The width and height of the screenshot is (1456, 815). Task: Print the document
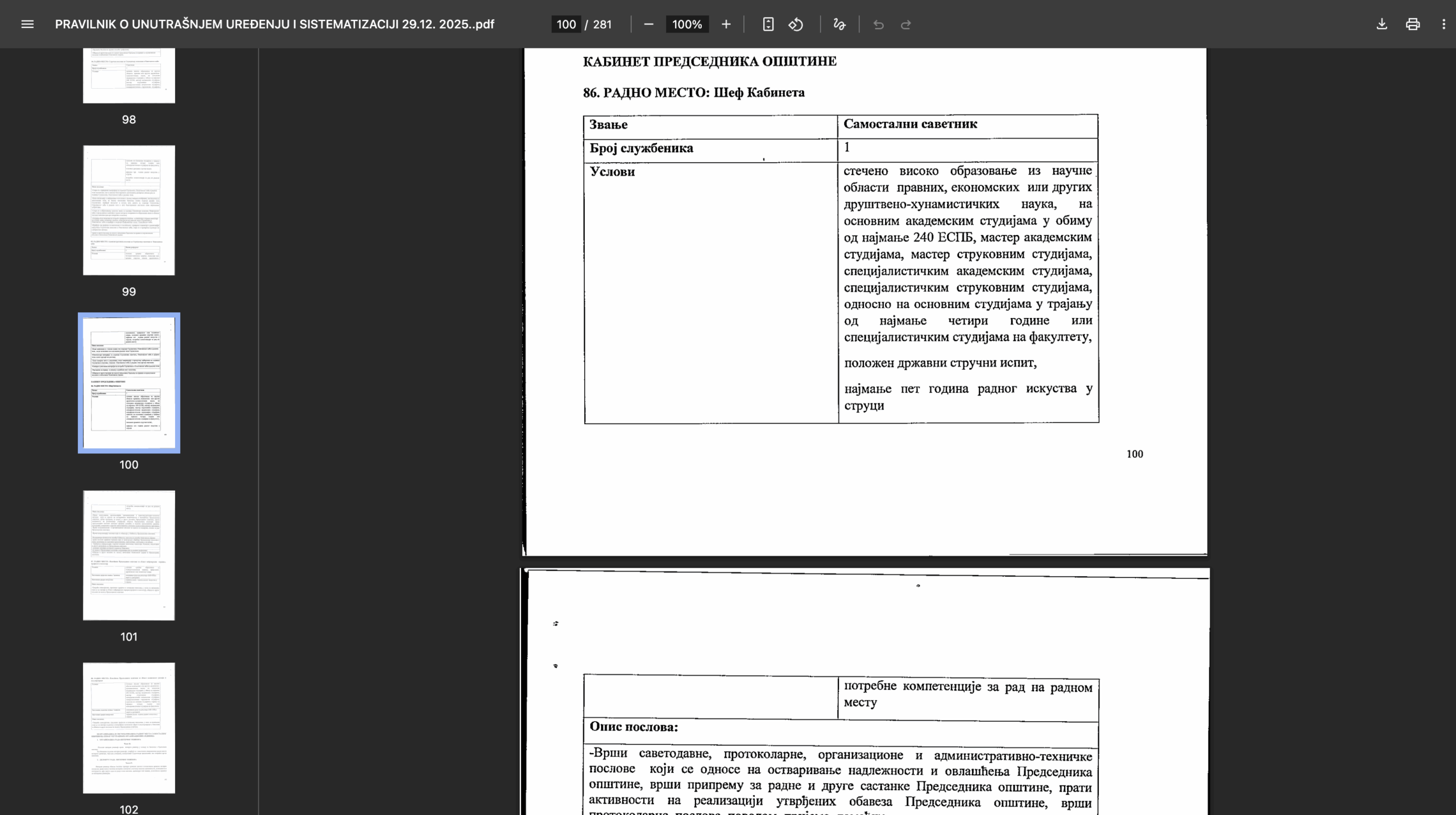(1413, 24)
